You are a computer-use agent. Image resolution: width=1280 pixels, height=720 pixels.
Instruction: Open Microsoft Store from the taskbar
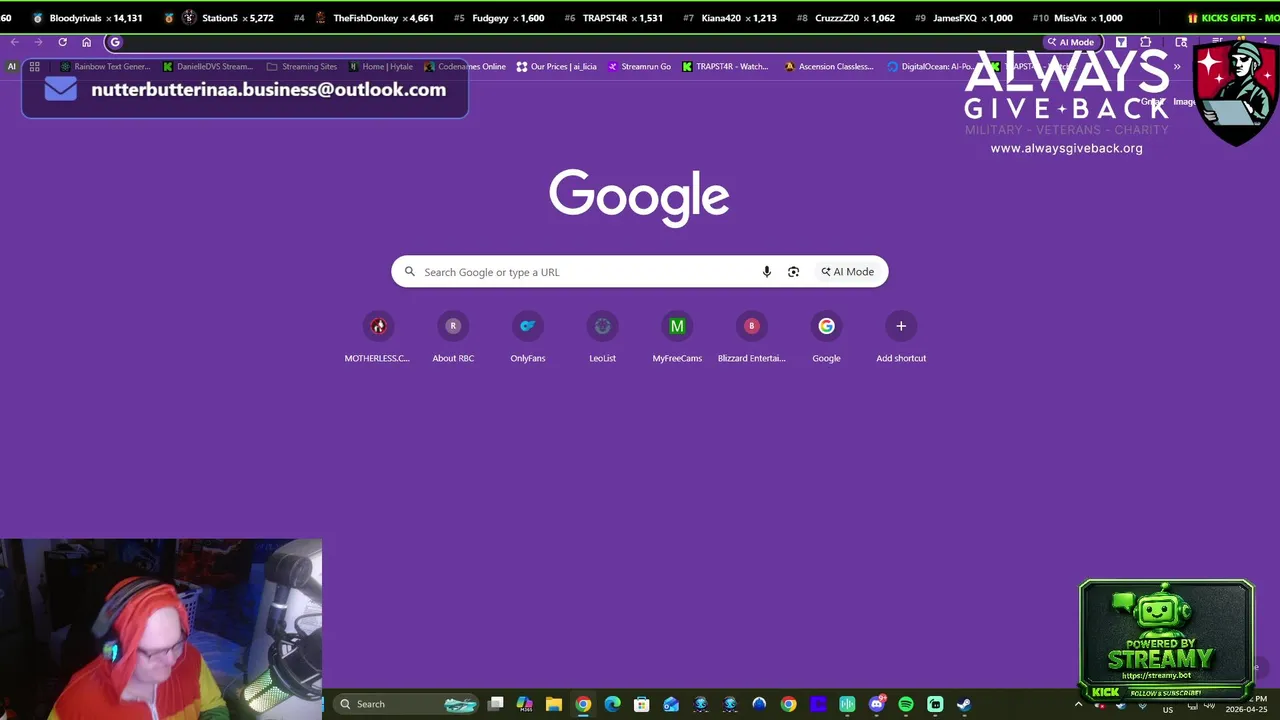pos(642,704)
